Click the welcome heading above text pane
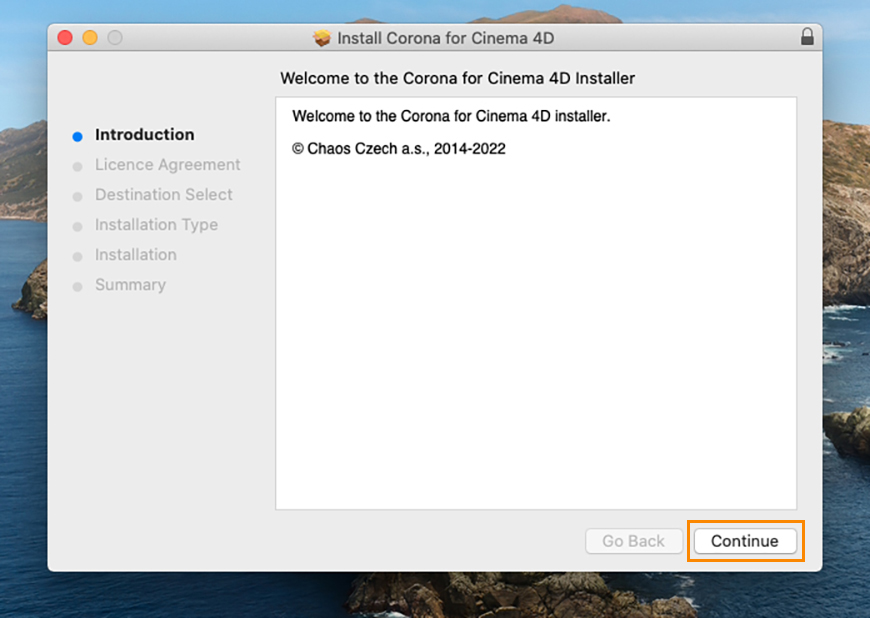 [x=457, y=78]
